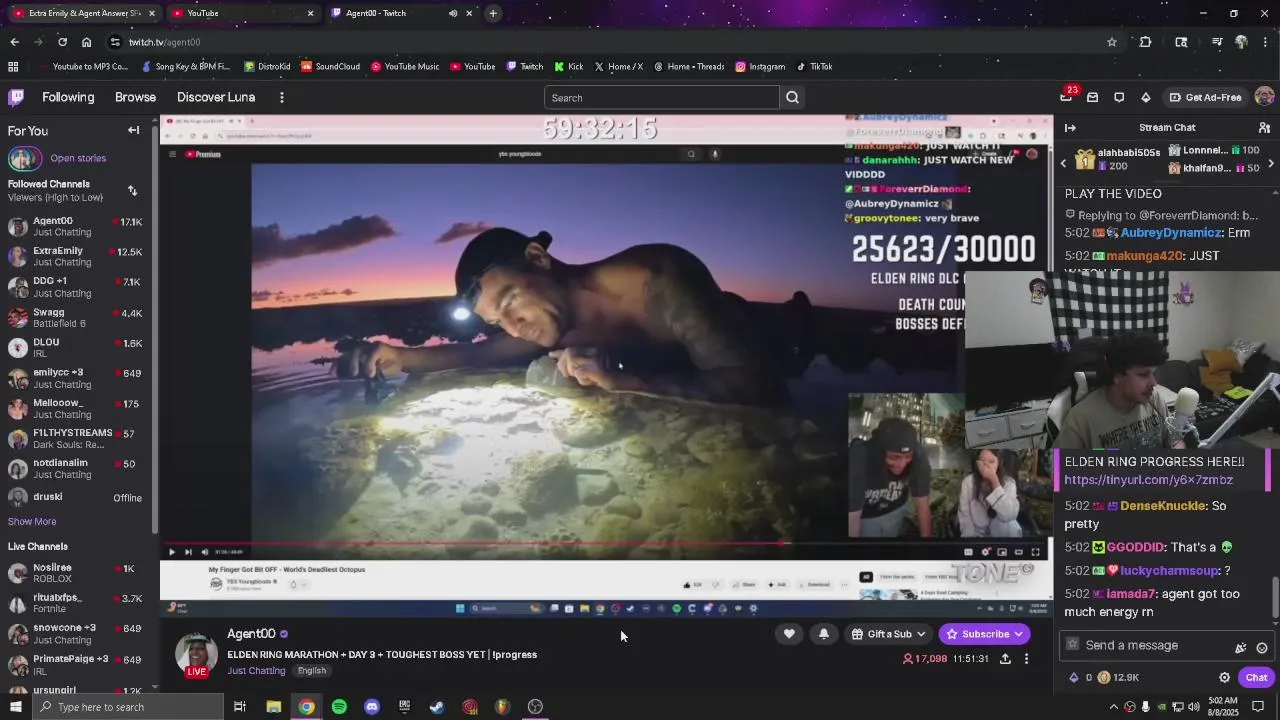Expand the Show More followed channels list
1280x720 pixels.
coord(32,521)
